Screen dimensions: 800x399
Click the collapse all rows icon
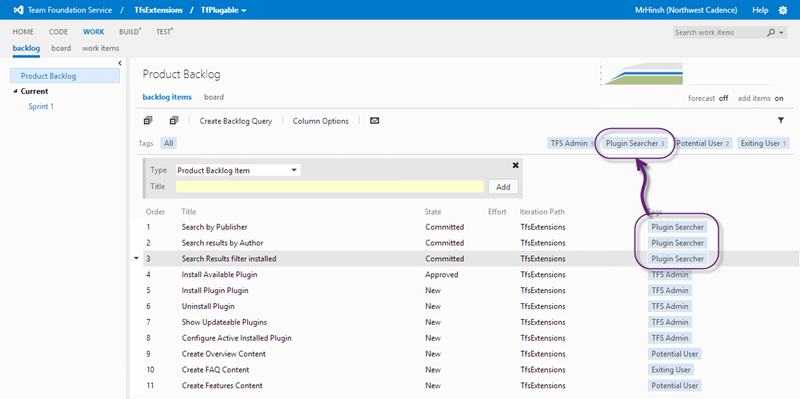[x=173, y=121]
